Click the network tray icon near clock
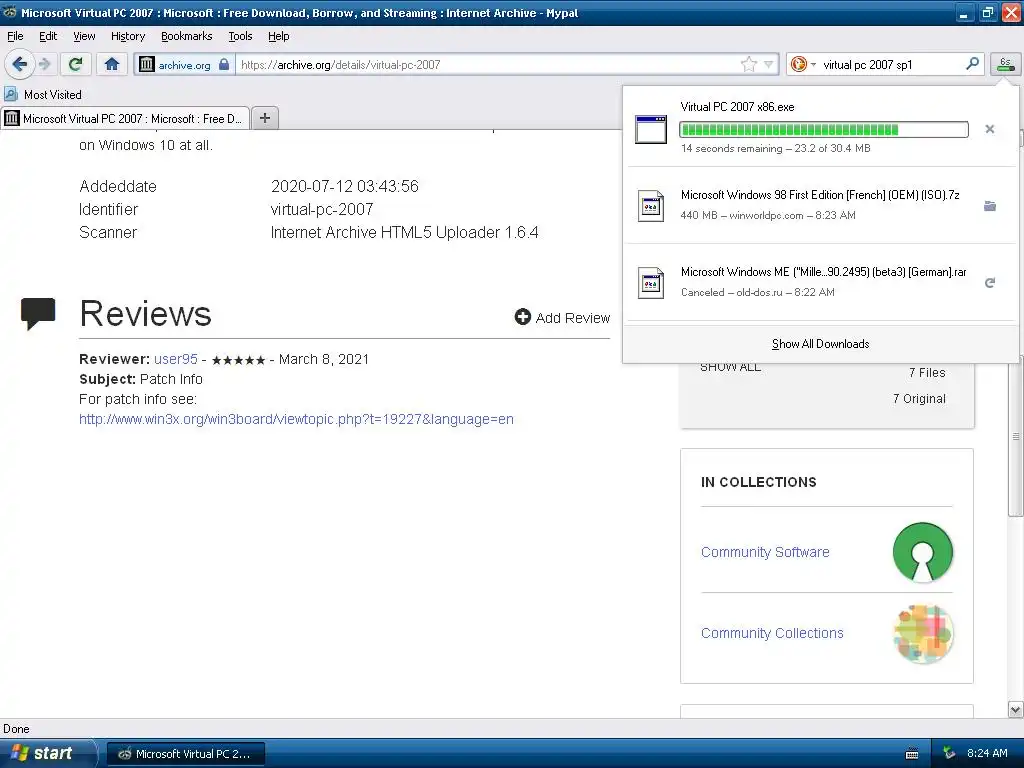The width and height of the screenshot is (1024, 768). point(950,754)
